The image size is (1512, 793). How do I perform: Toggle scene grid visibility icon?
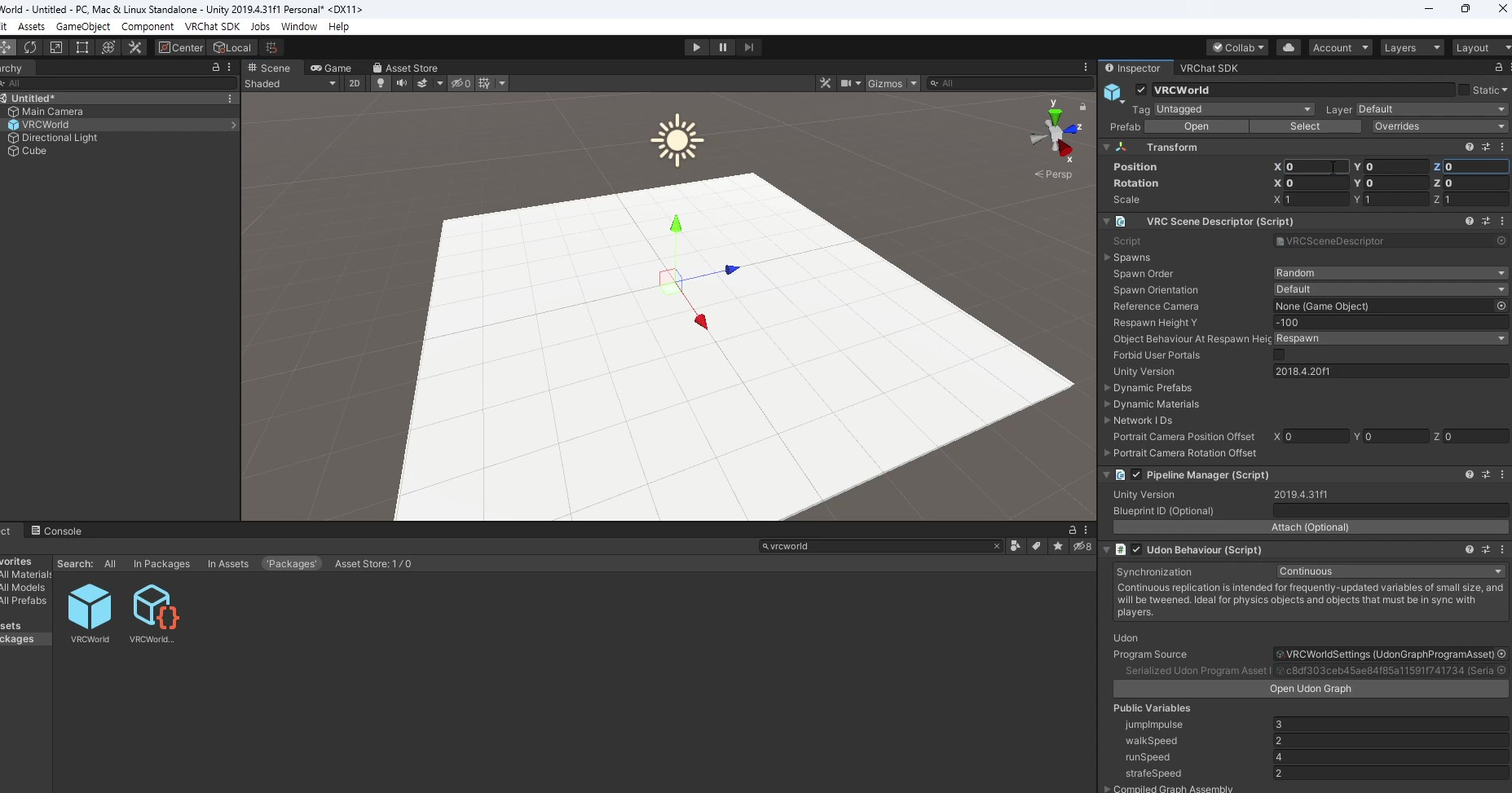point(485,83)
